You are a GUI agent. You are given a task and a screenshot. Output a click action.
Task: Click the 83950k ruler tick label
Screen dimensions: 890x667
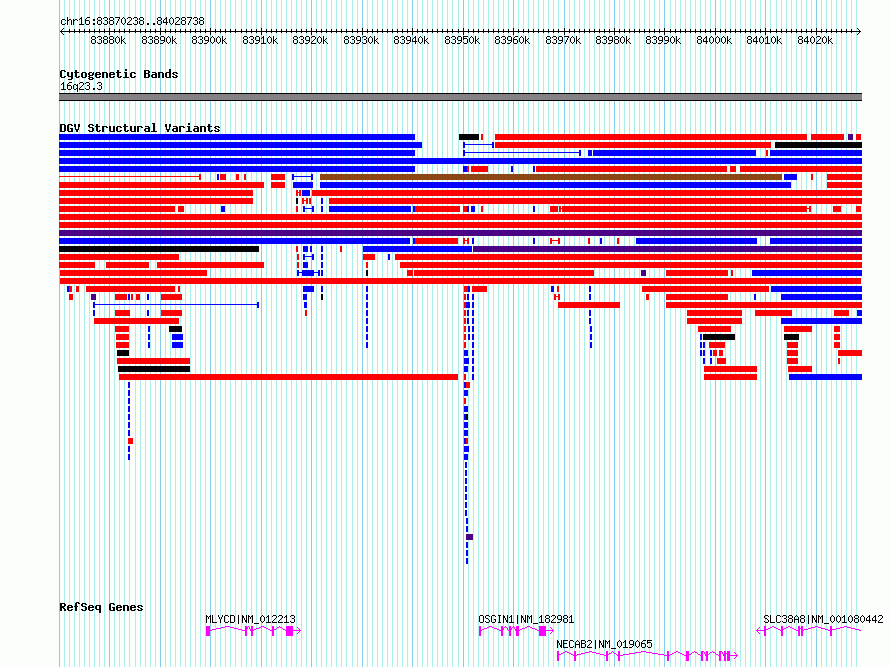[x=462, y=40]
